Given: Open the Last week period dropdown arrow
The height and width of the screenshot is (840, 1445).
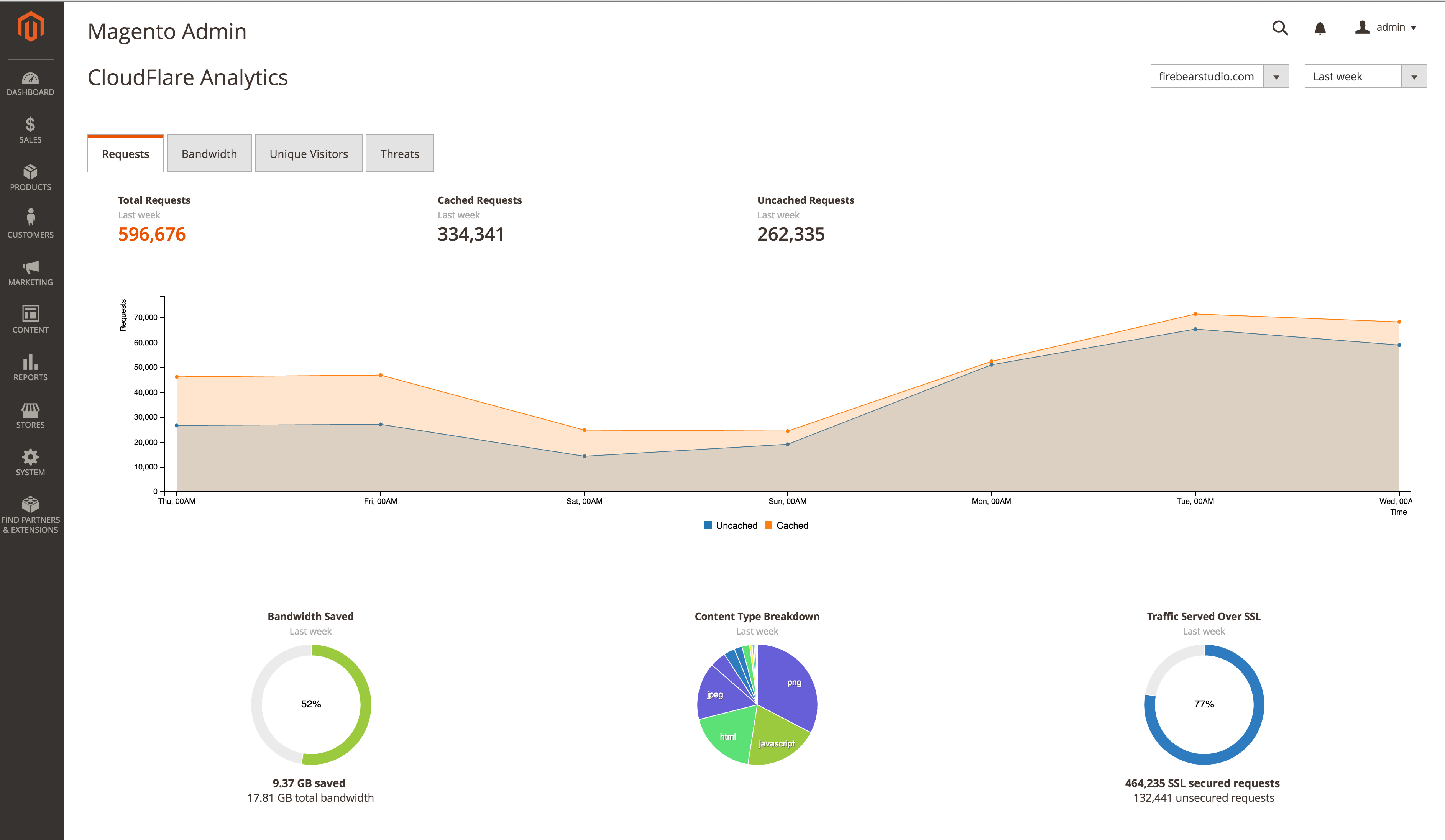Looking at the screenshot, I should 1414,77.
